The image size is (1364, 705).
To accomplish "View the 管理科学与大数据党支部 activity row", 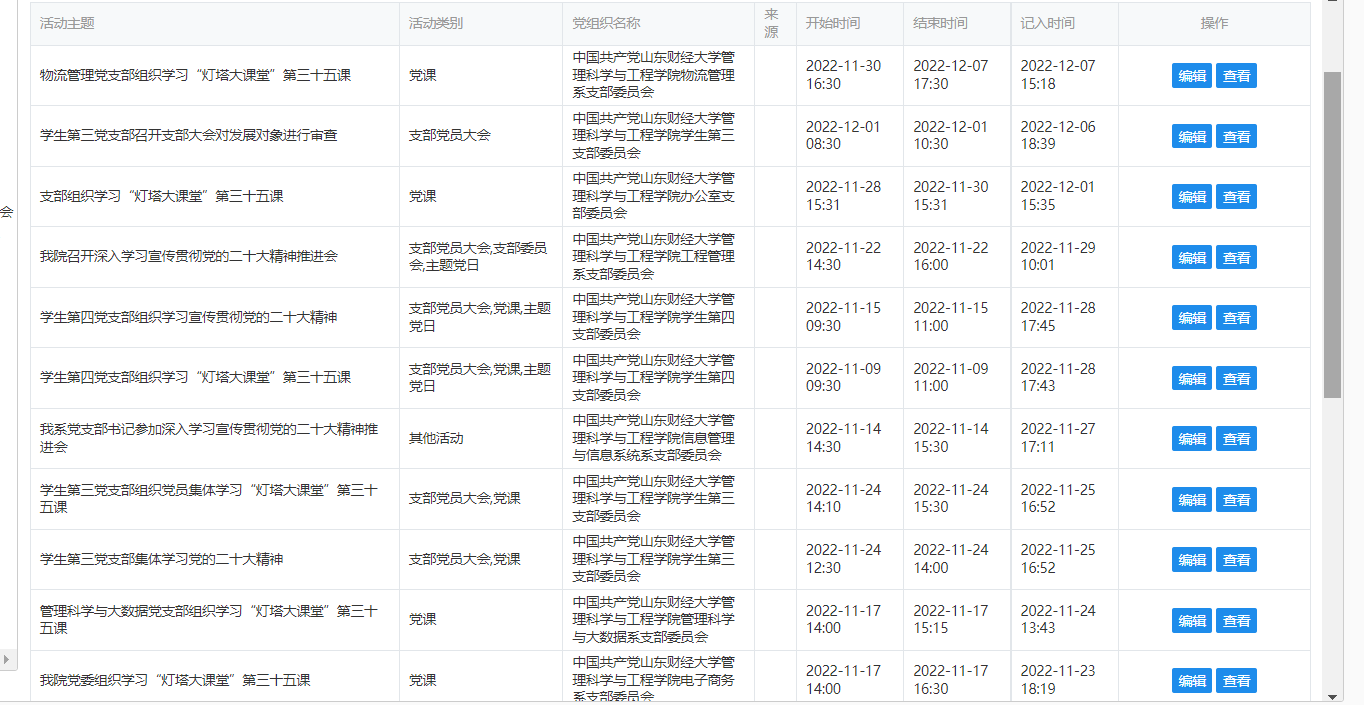I will (1236, 620).
